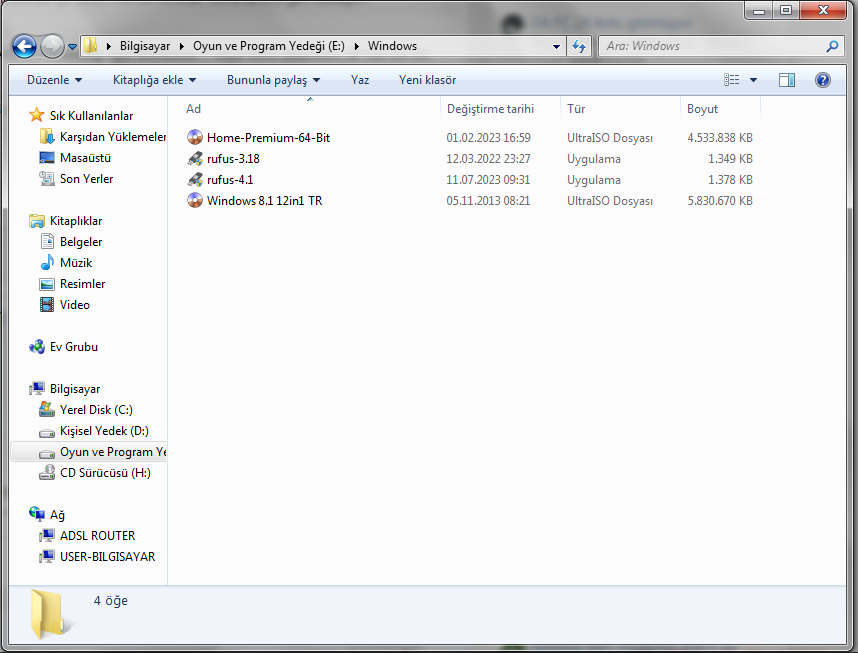Image resolution: width=858 pixels, height=653 pixels.
Task: Open the view options dropdown arrow
Action: pyautogui.click(x=753, y=80)
